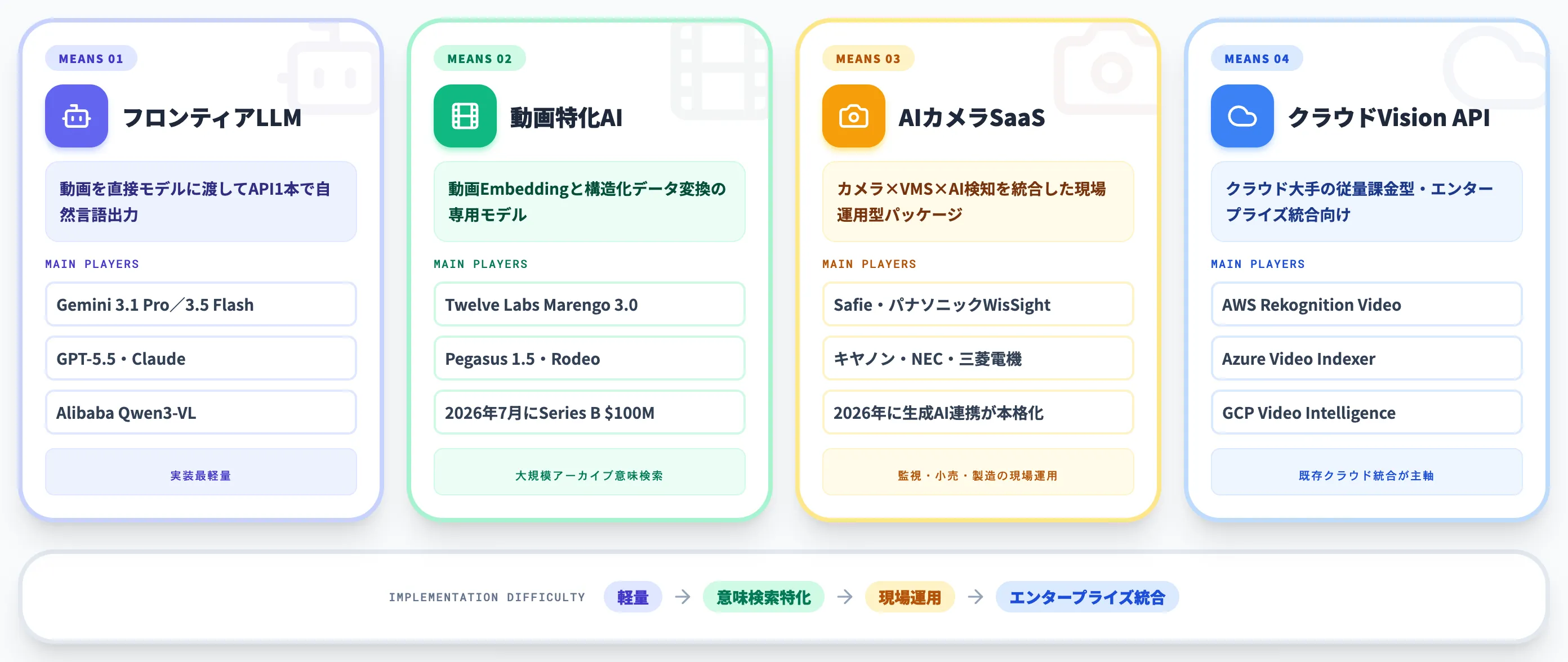Screen dimensions: 1568x662
Task: Click the description starting クラウド大手の従量課金型
Action: (x=1366, y=202)
